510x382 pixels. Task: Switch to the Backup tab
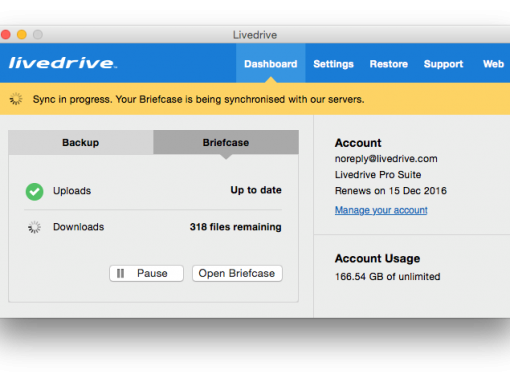tap(81, 142)
